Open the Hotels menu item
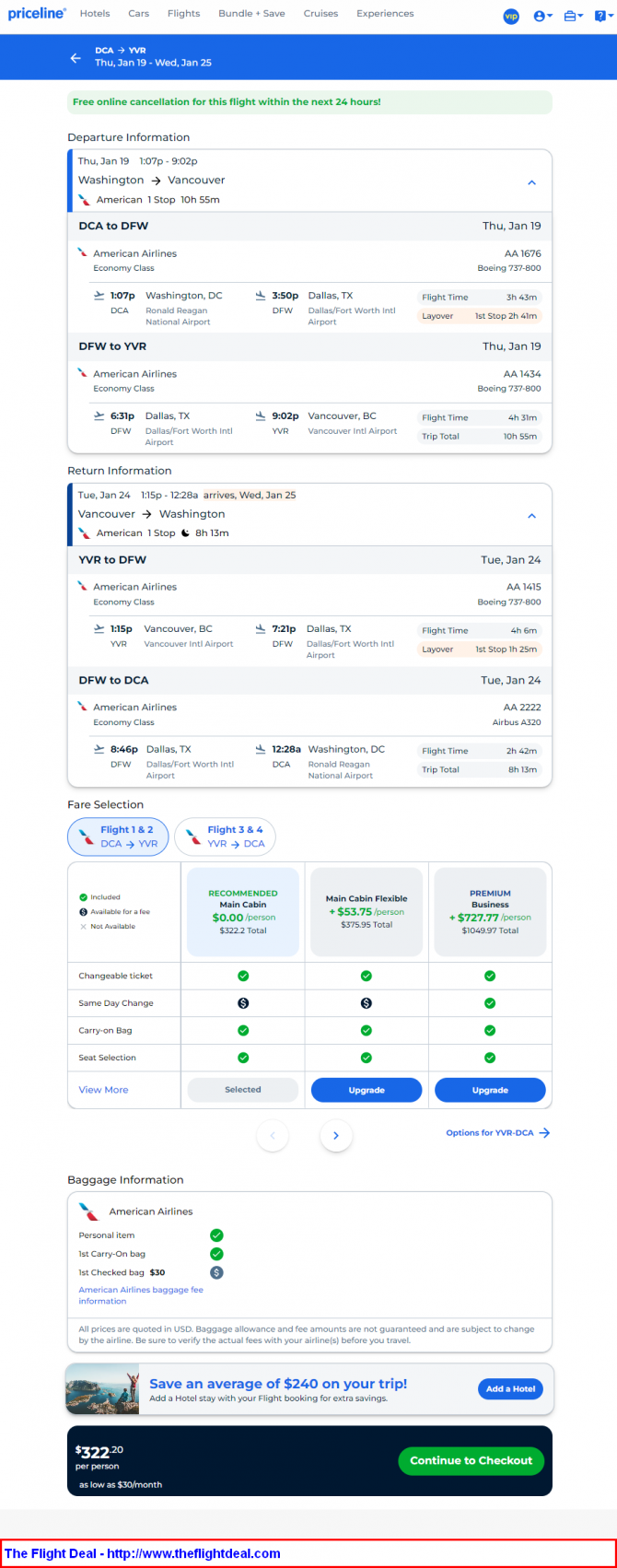This screenshot has height=1568, width=617. pos(95,14)
